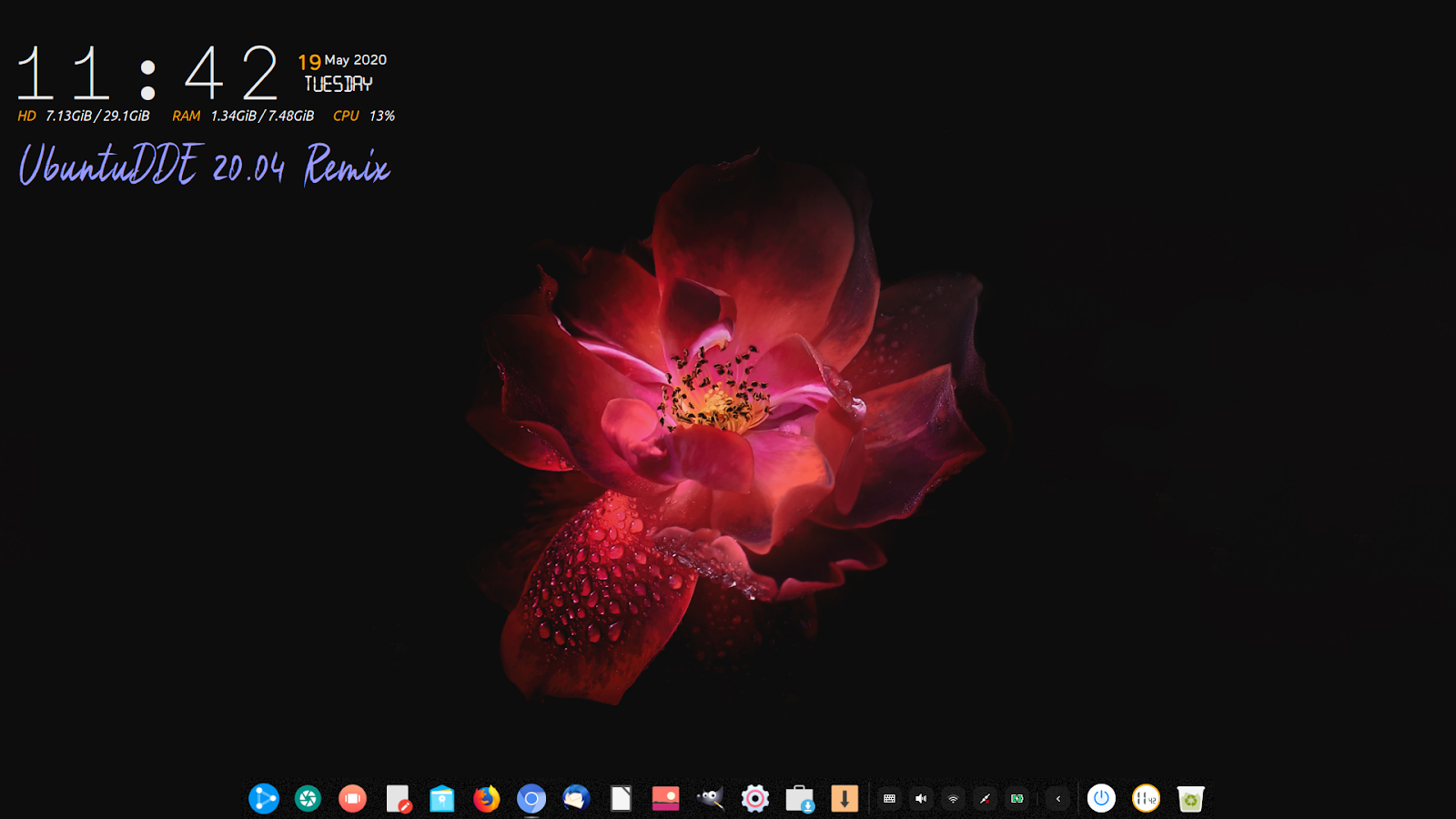The height and width of the screenshot is (819, 1456).
Task: Open the LibreOffice blank document icon
Action: 621,799
